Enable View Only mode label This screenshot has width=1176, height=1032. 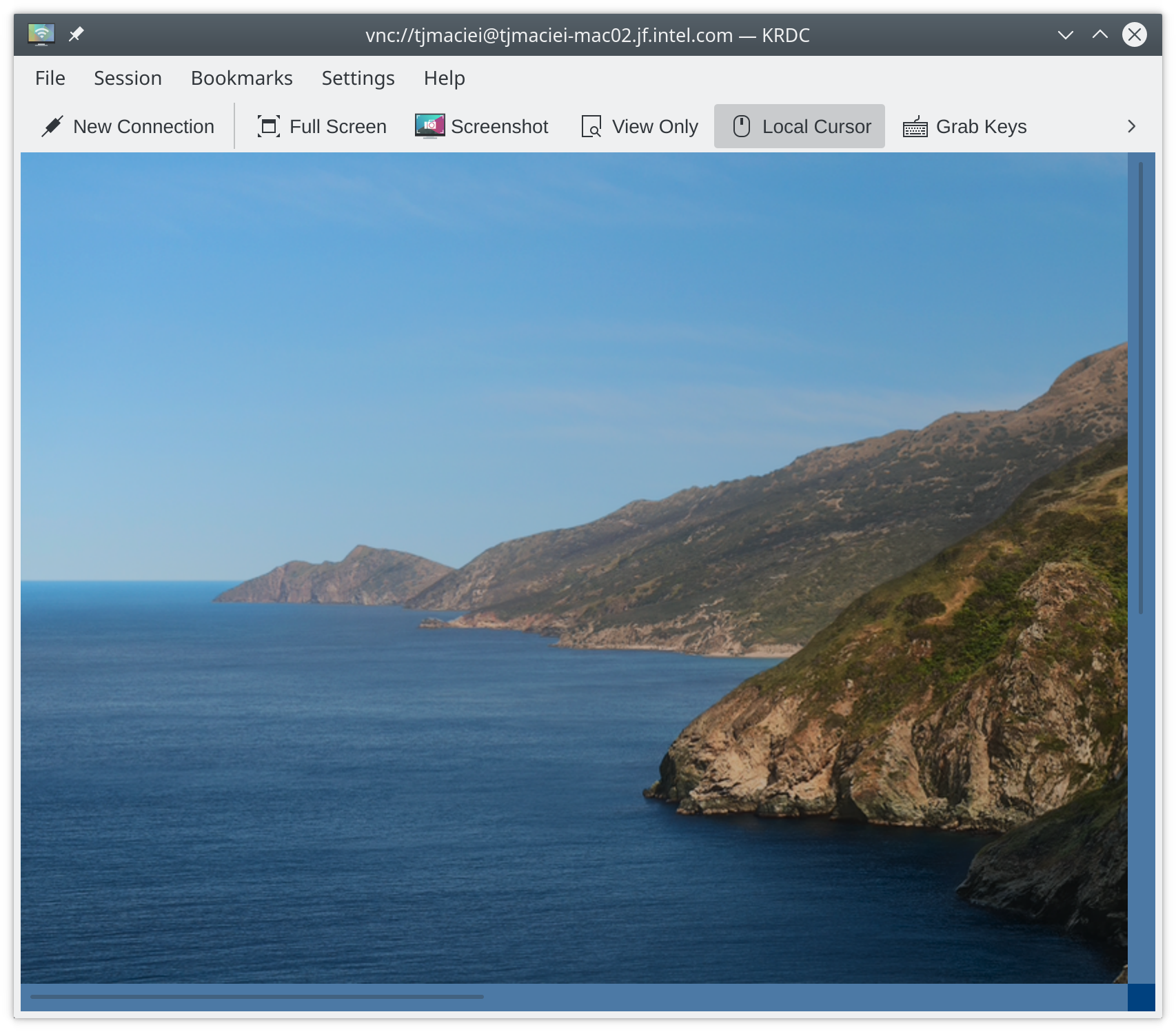click(x=655, y=127)
